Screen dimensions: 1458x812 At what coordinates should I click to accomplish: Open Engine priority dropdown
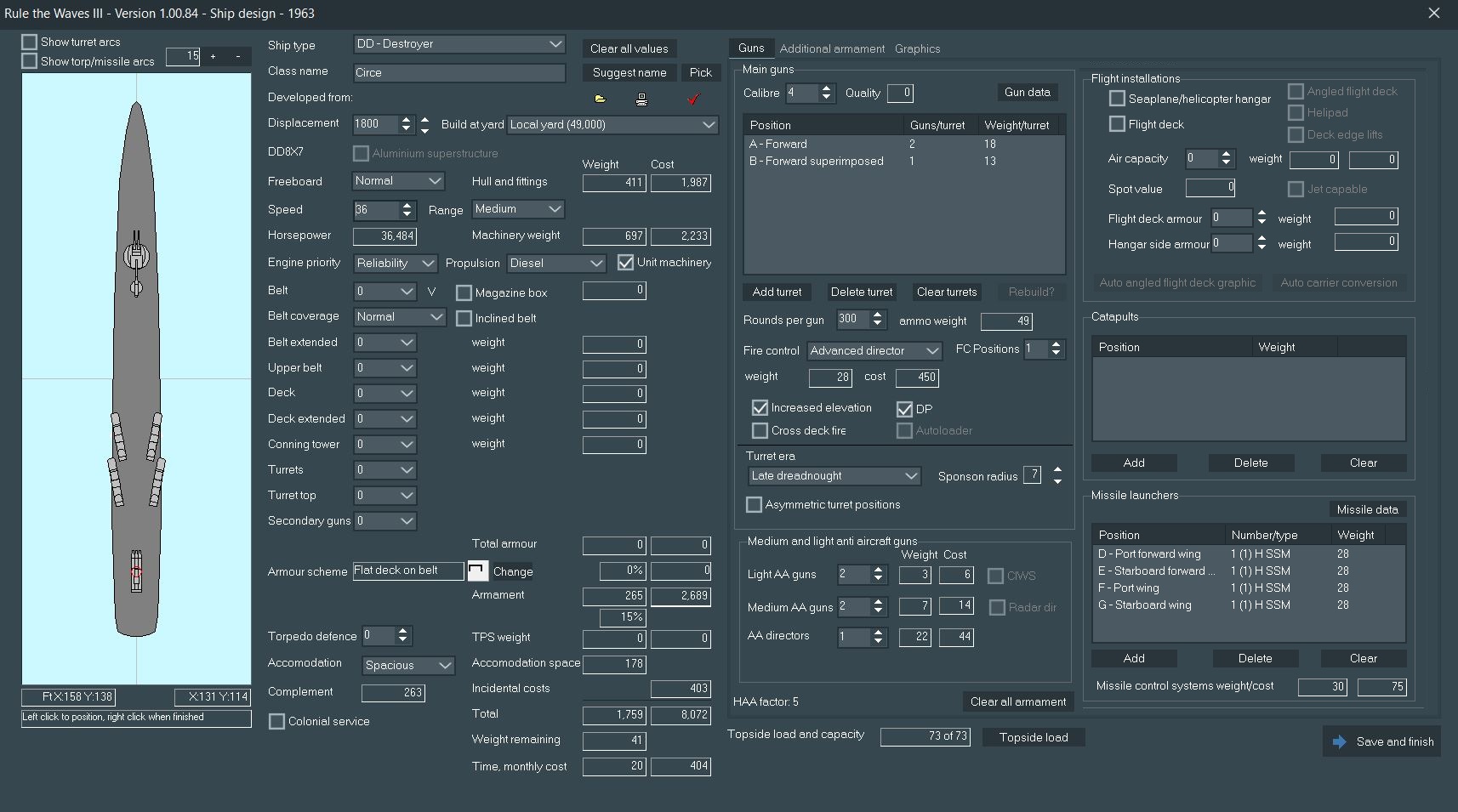point(395,263)
